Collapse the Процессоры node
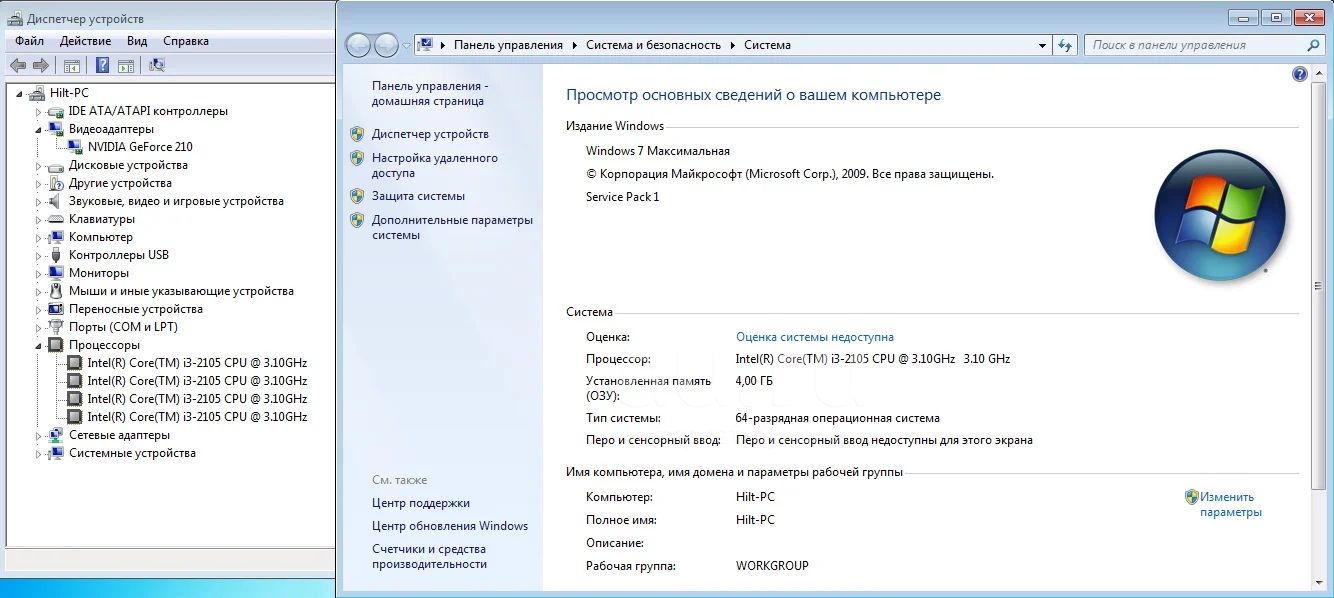This screenshot has height=598, width=1334. (x=39, y=345)
